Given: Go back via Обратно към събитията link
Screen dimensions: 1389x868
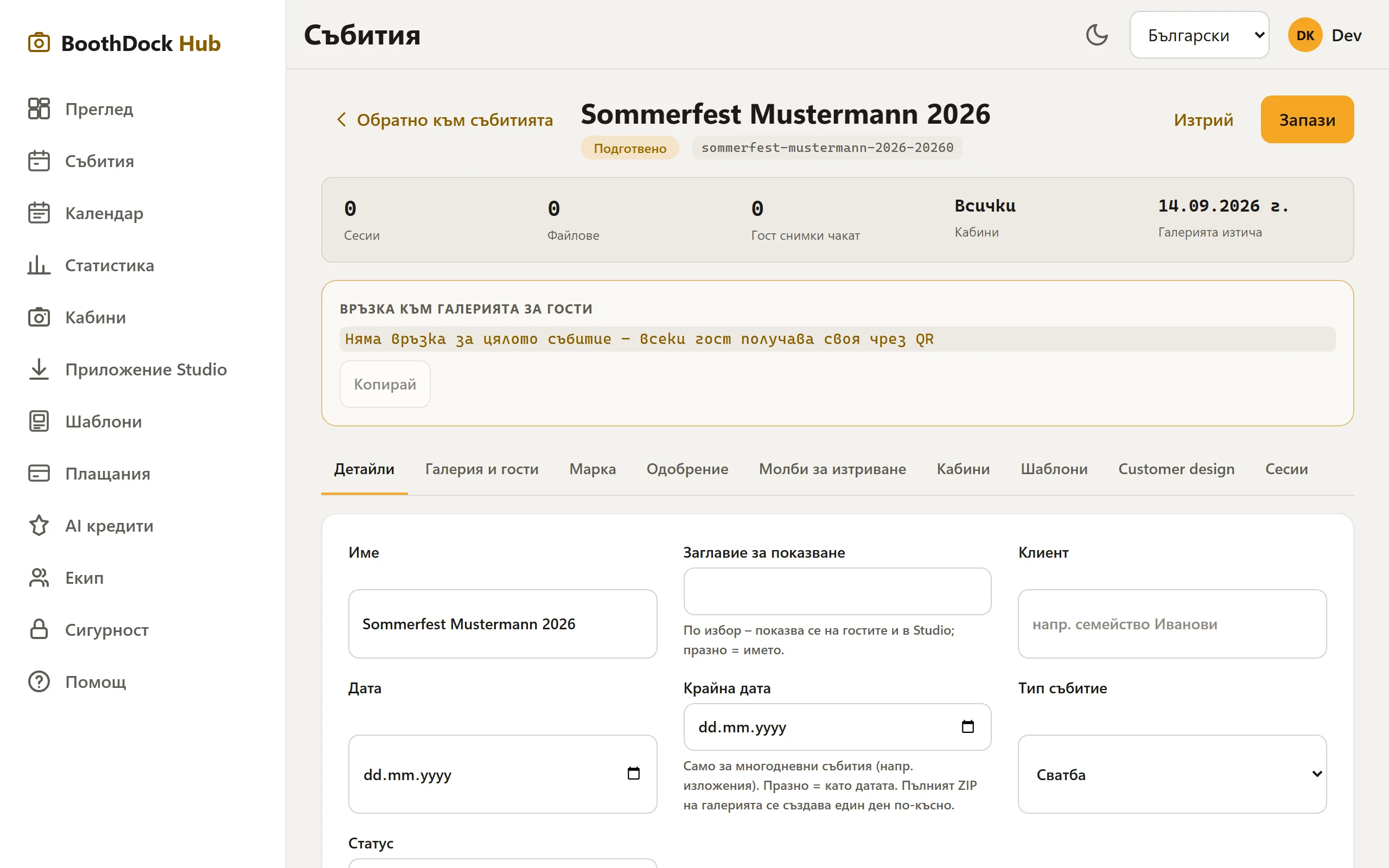Looking at the screenshot, I should [x=444, y=119].
